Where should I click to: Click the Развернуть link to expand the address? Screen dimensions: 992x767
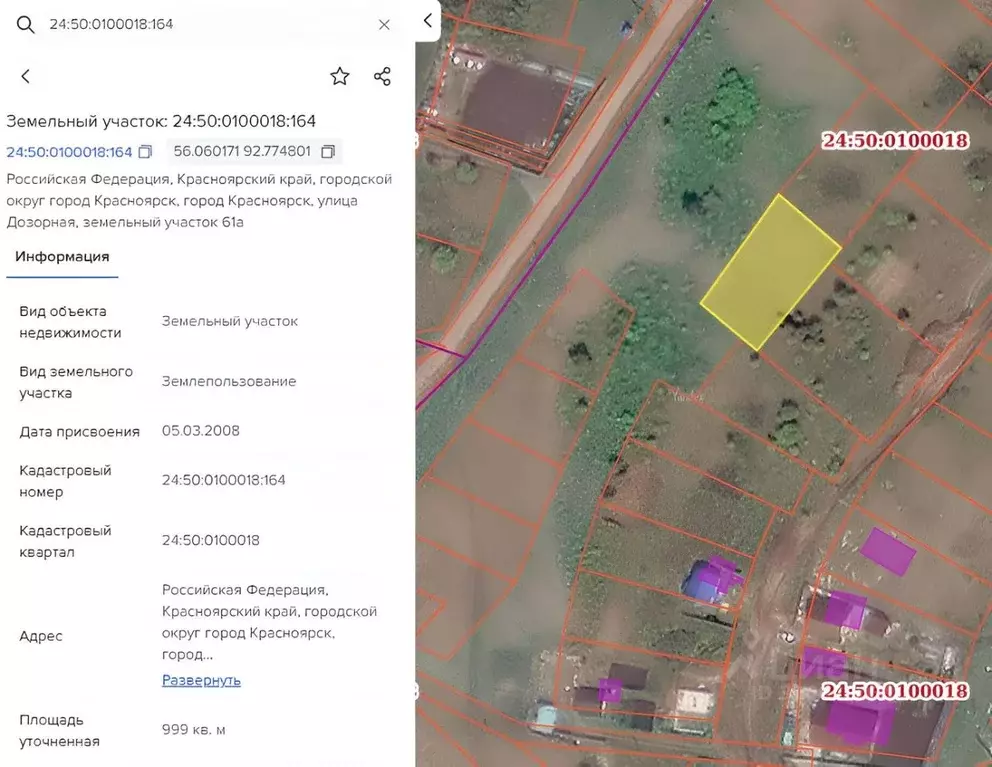[x=202, y=679]
